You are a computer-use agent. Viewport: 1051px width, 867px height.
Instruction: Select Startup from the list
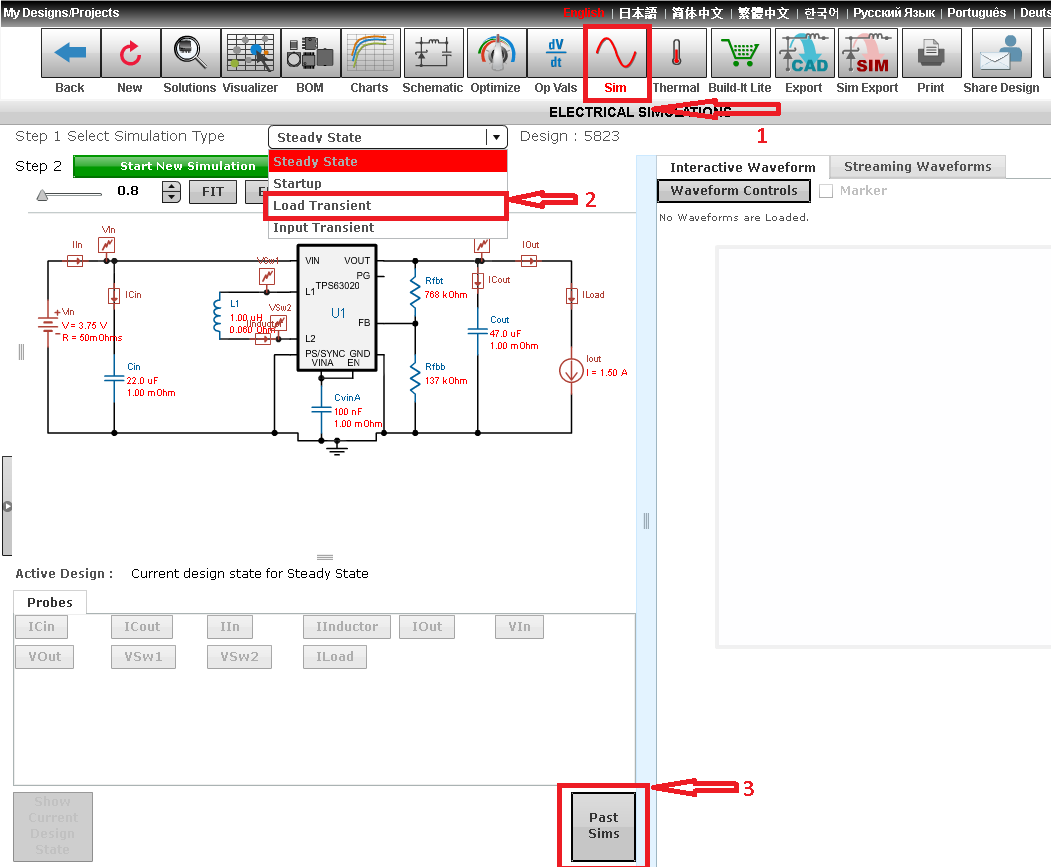click(387, 184)
